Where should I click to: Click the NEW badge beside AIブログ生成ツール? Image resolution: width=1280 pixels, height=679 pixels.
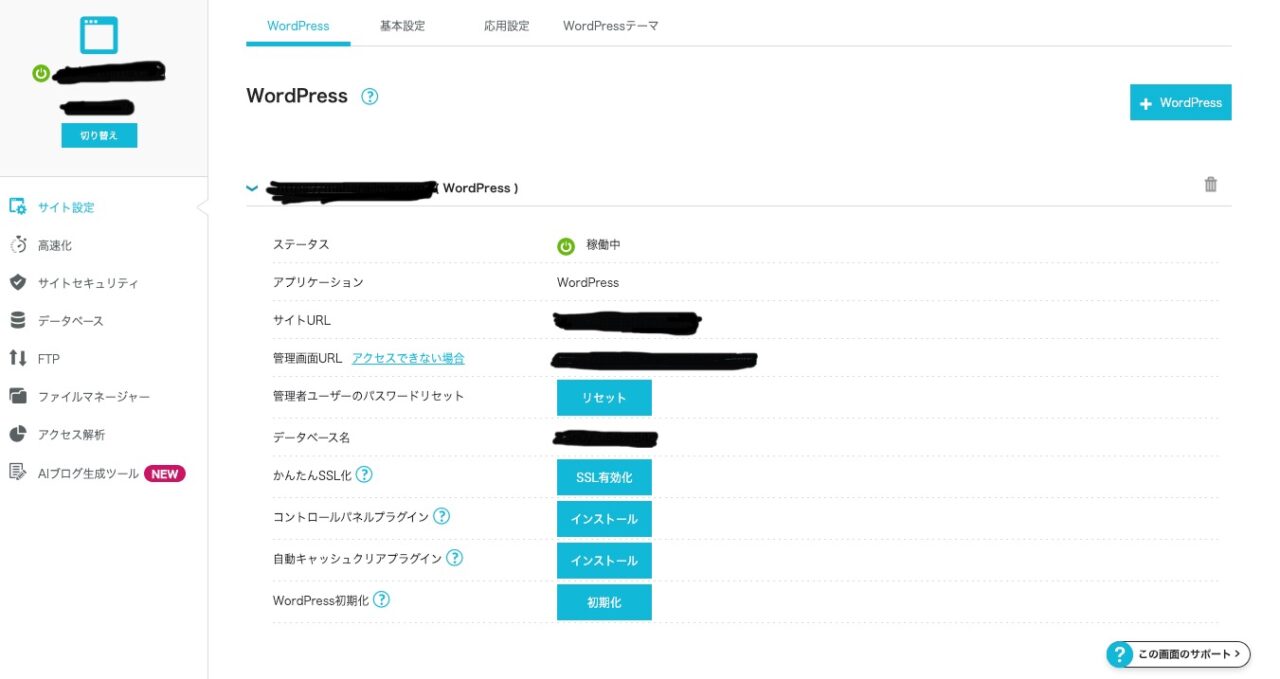165,474
